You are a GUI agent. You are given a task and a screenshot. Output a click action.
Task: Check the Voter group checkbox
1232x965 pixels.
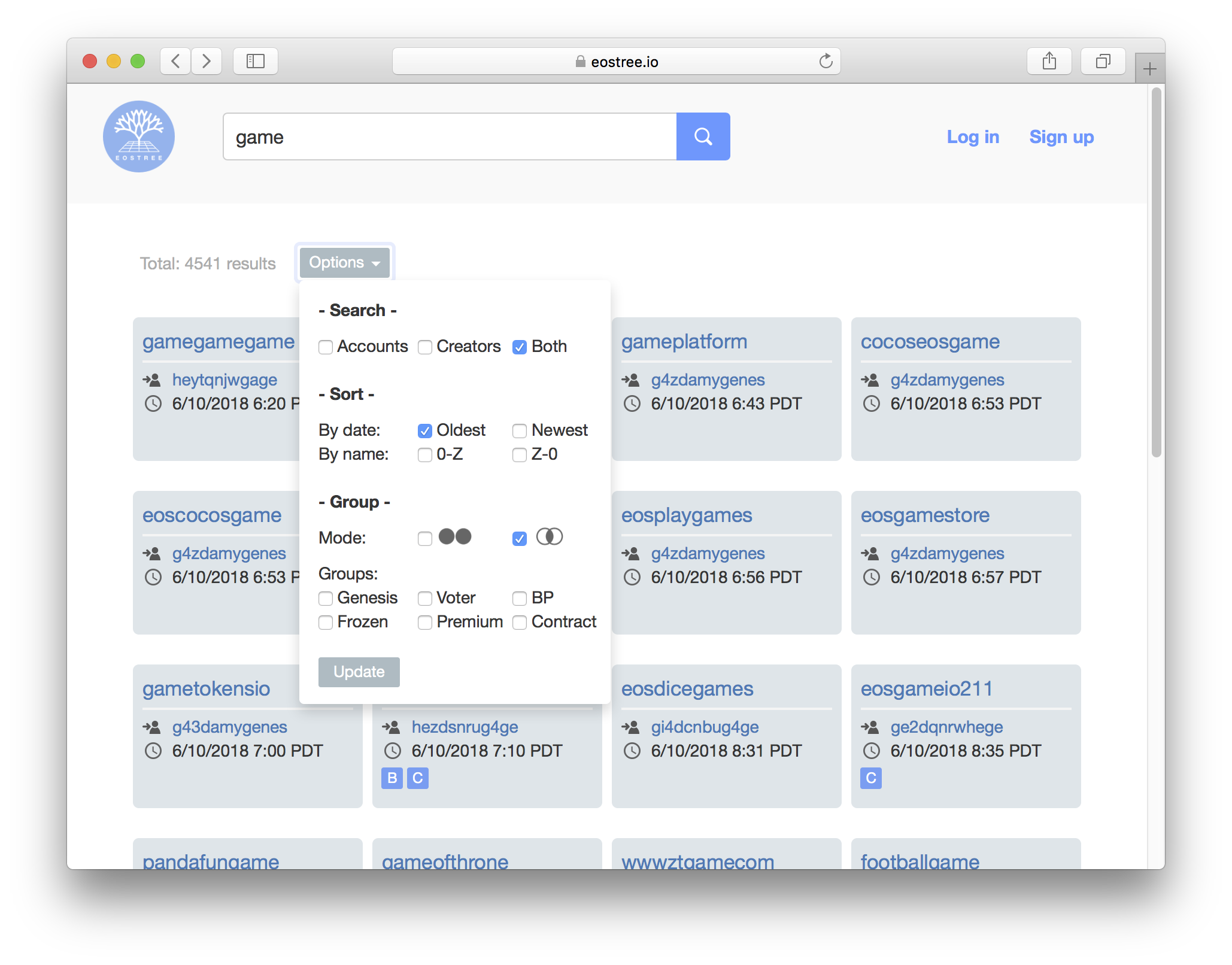(425, 599)
